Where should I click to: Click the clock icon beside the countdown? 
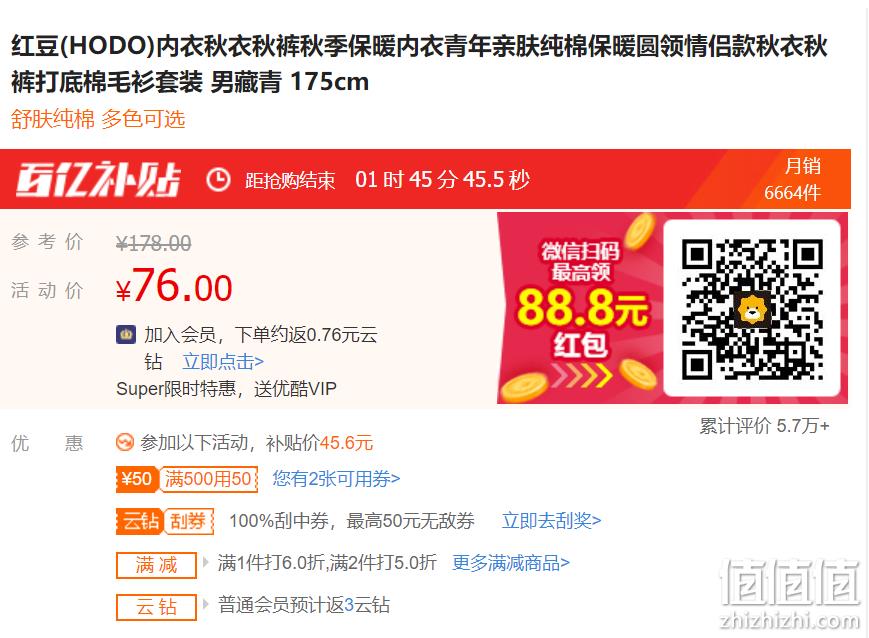pyautogui.click(x=218, y=180)
